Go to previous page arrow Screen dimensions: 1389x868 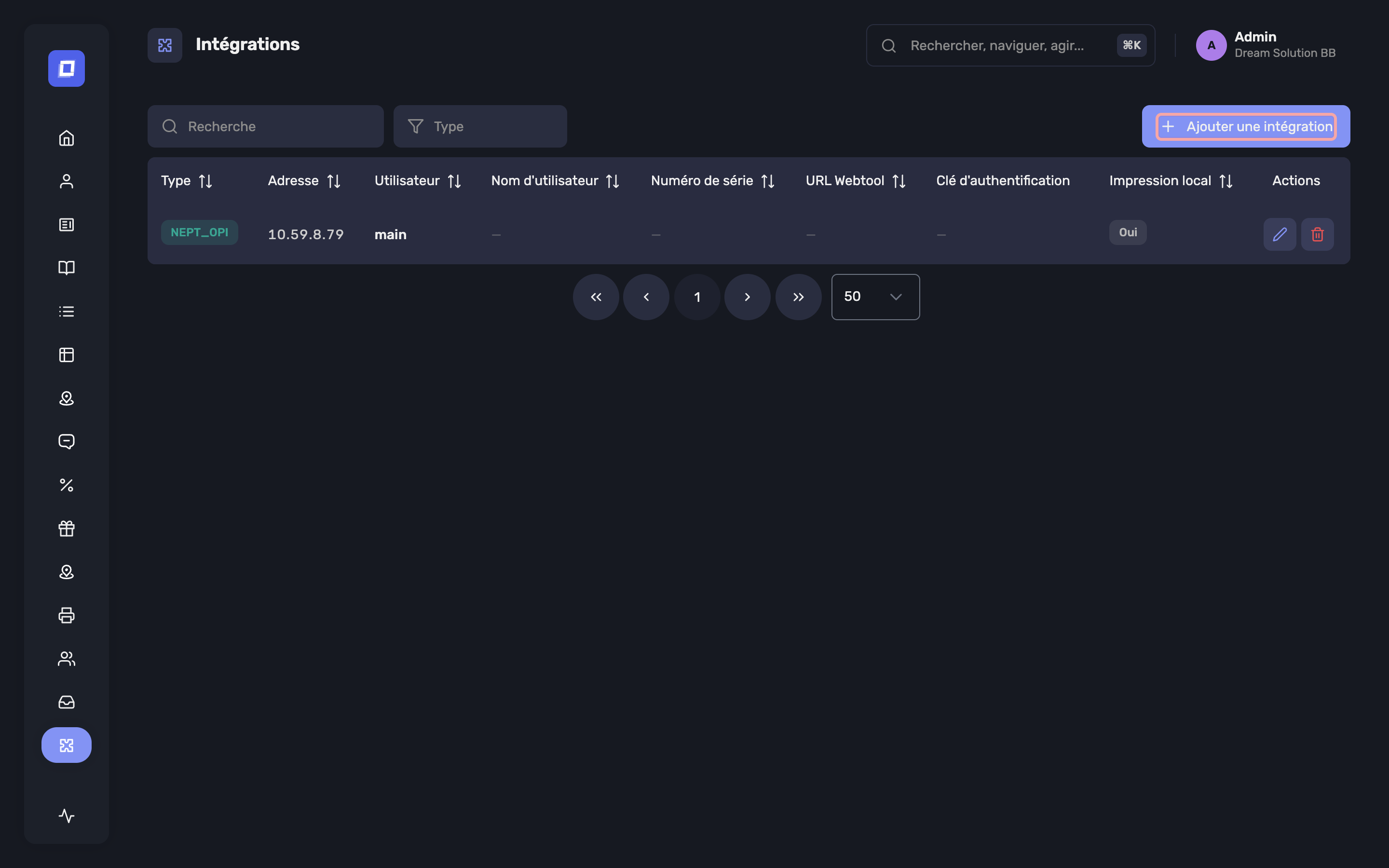646,297
